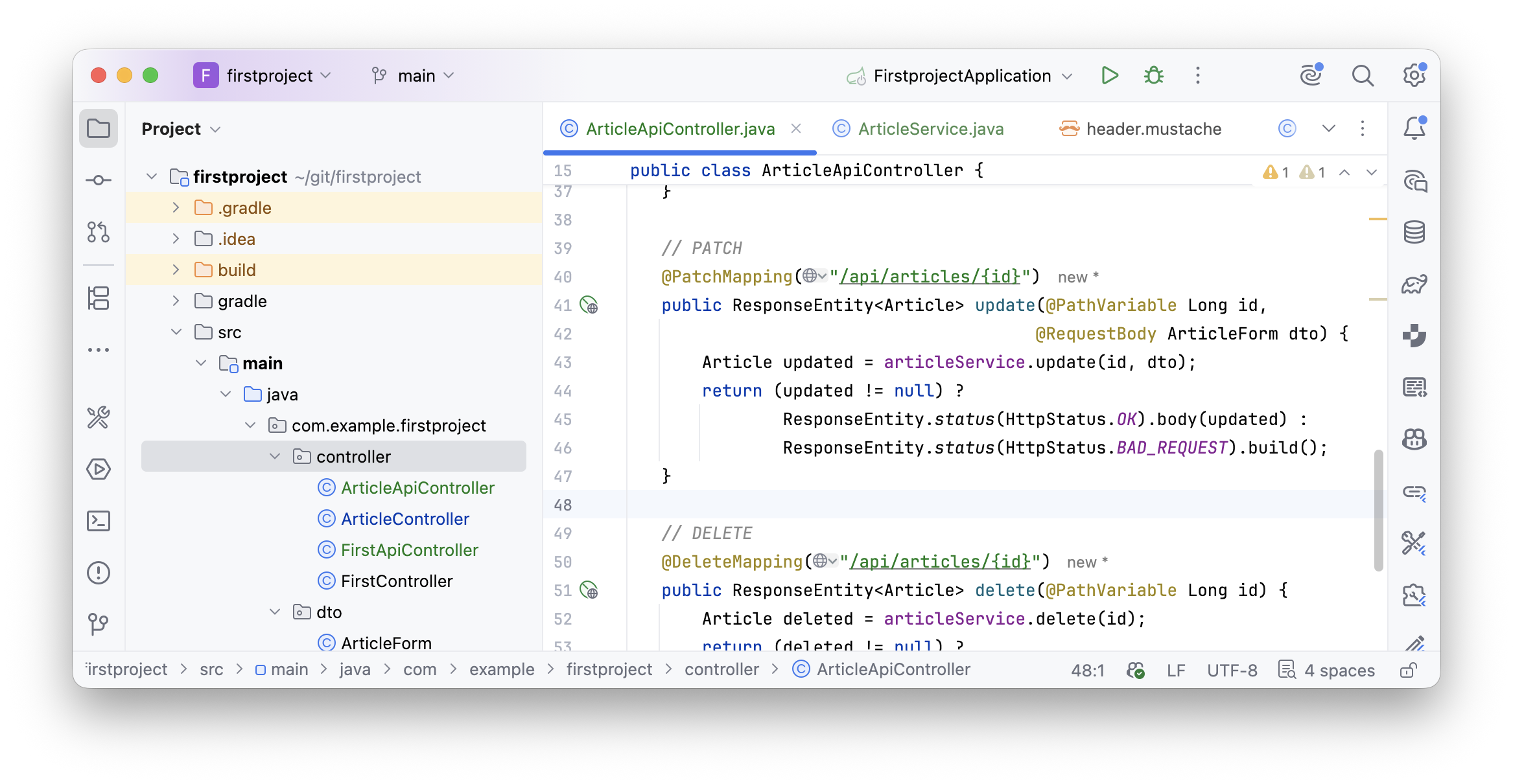
Task: Click gutter endpoint icon on line 41
Action: (x=589, y=305)
